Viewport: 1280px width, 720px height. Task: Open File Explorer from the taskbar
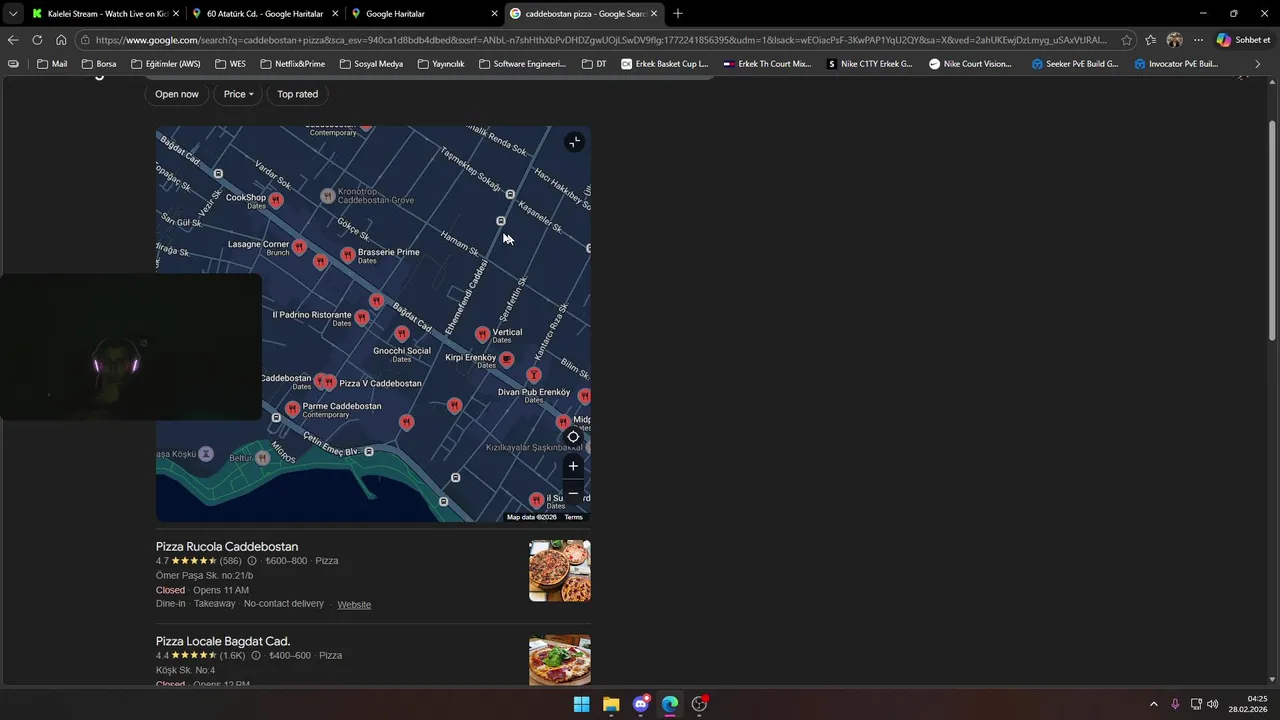tap(611, 704)
